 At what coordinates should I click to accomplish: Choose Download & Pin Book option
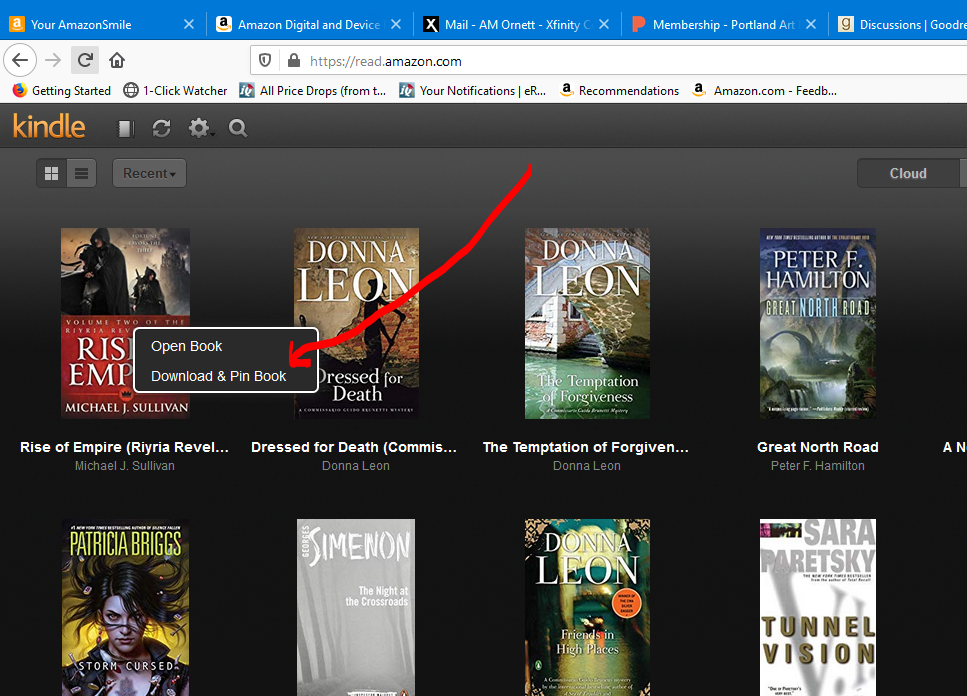tap(219, 376)
